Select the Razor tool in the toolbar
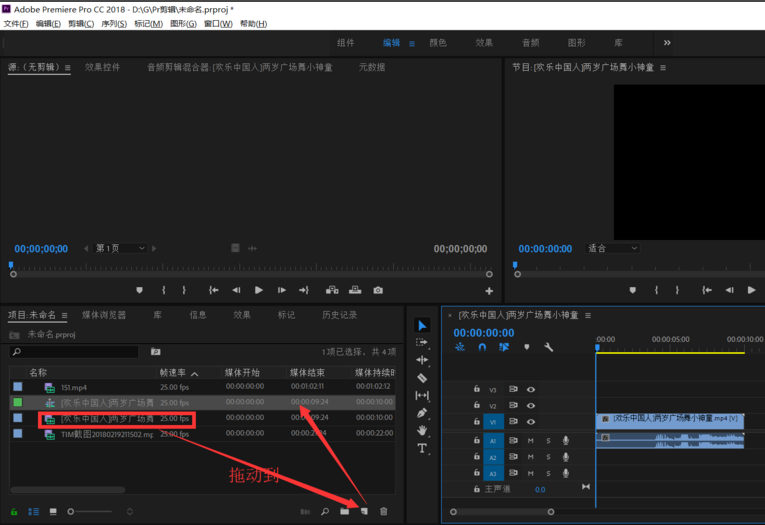This screenshot has height=525, width=765. [422, 378]
